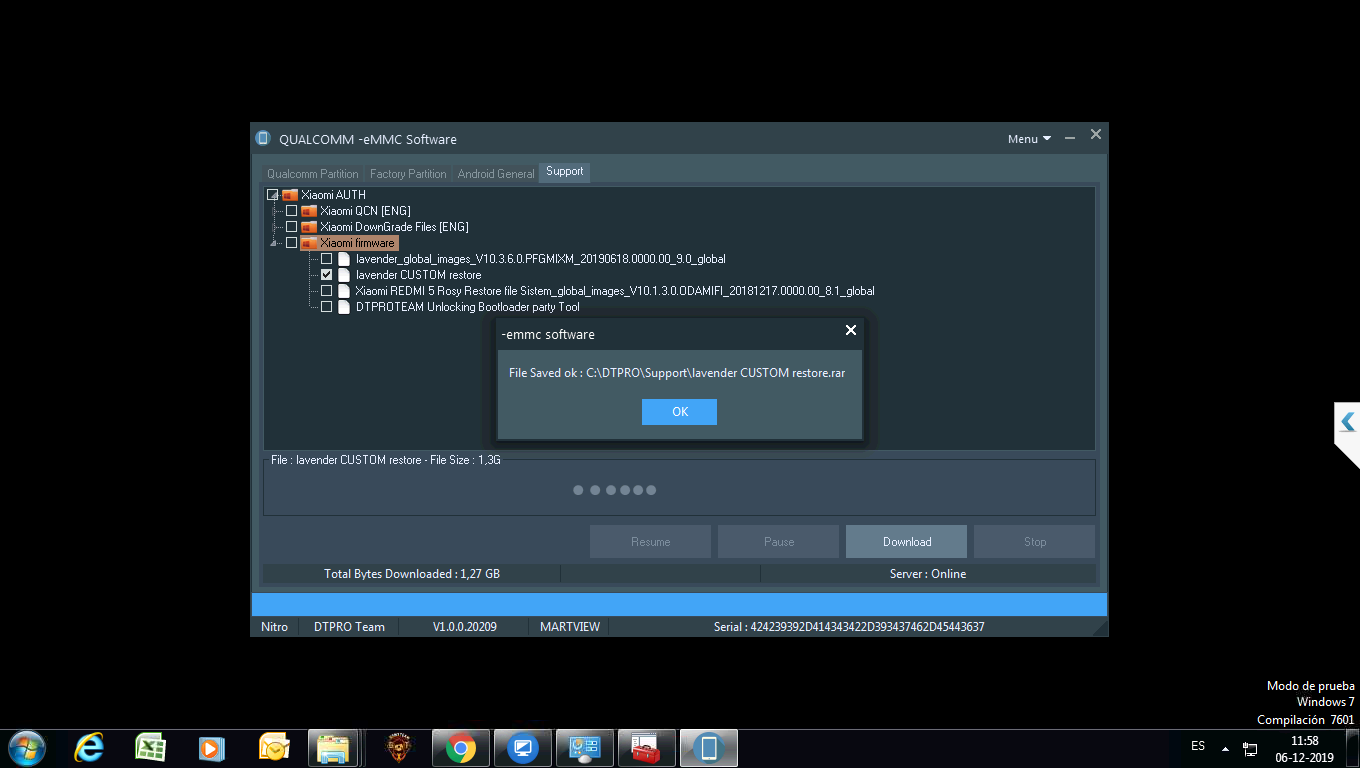Image resolution: width=1360 pixels, height=768 pixels.
Task: Switch to the Qualcomm Partition tab
Action: coord(312,174)
